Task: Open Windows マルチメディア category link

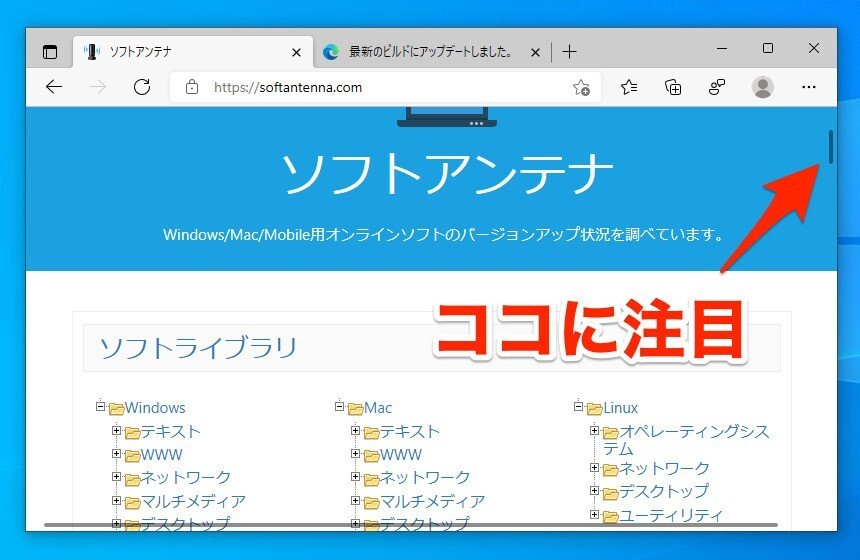Action: tap(194, 501)
